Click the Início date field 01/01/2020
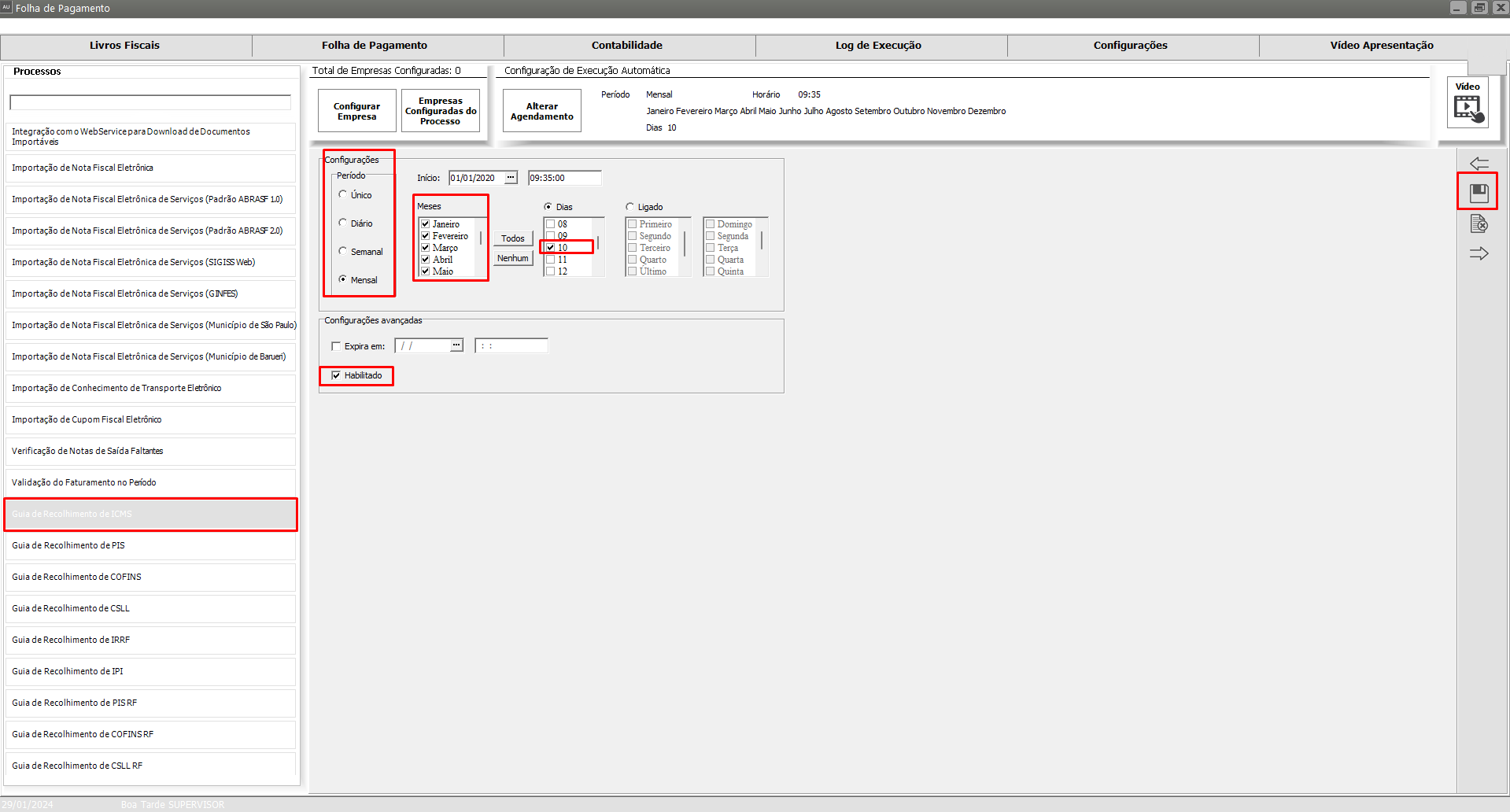The width and height of the screenshot is (1510, 812). point(477,178)
